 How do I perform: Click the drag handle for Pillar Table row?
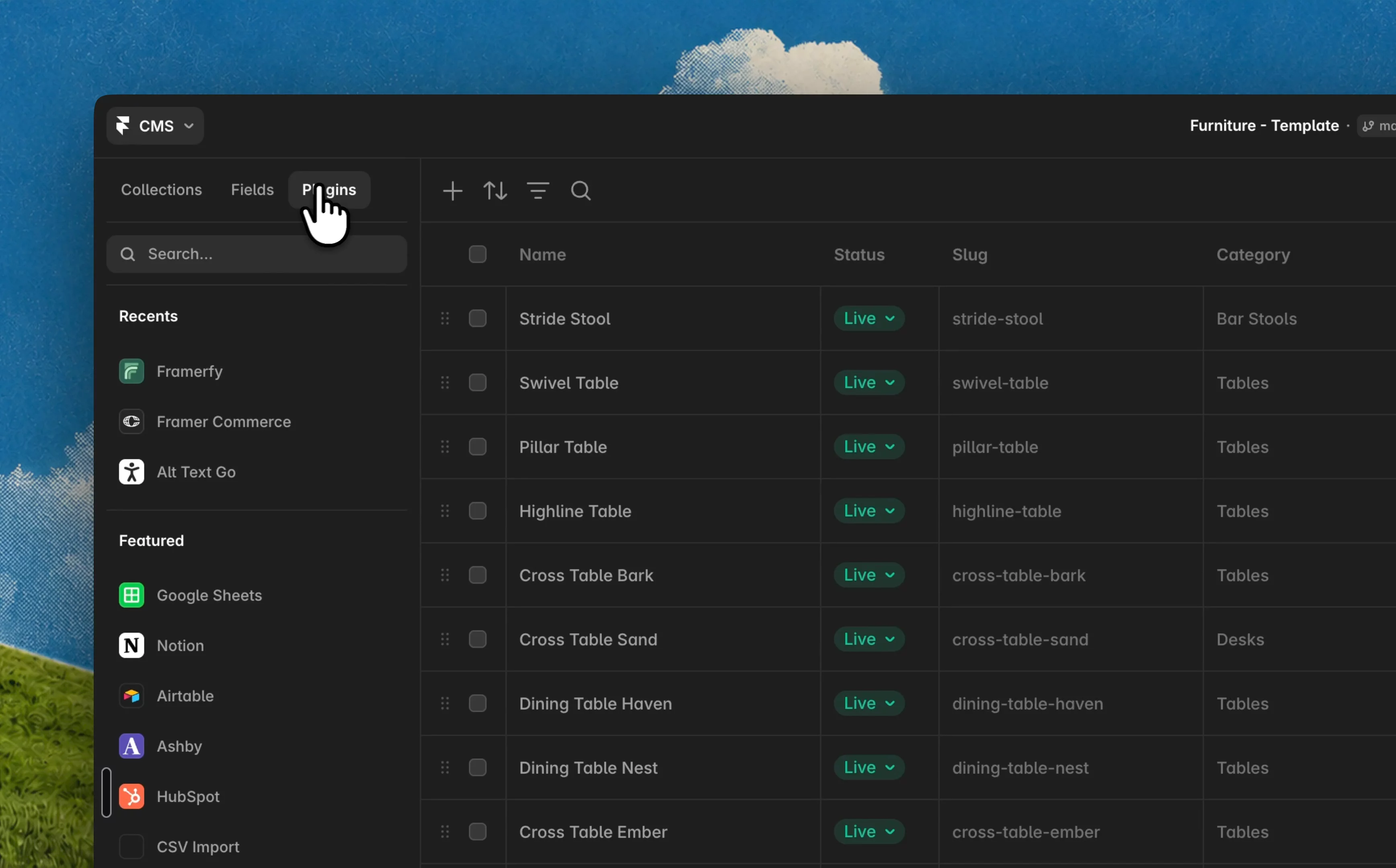click(x=445, y=446)
